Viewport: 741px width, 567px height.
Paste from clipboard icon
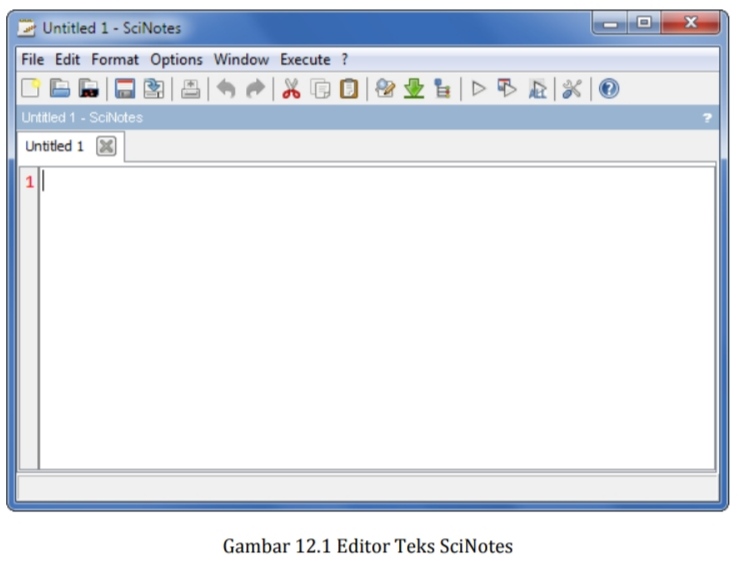(349, 88)
